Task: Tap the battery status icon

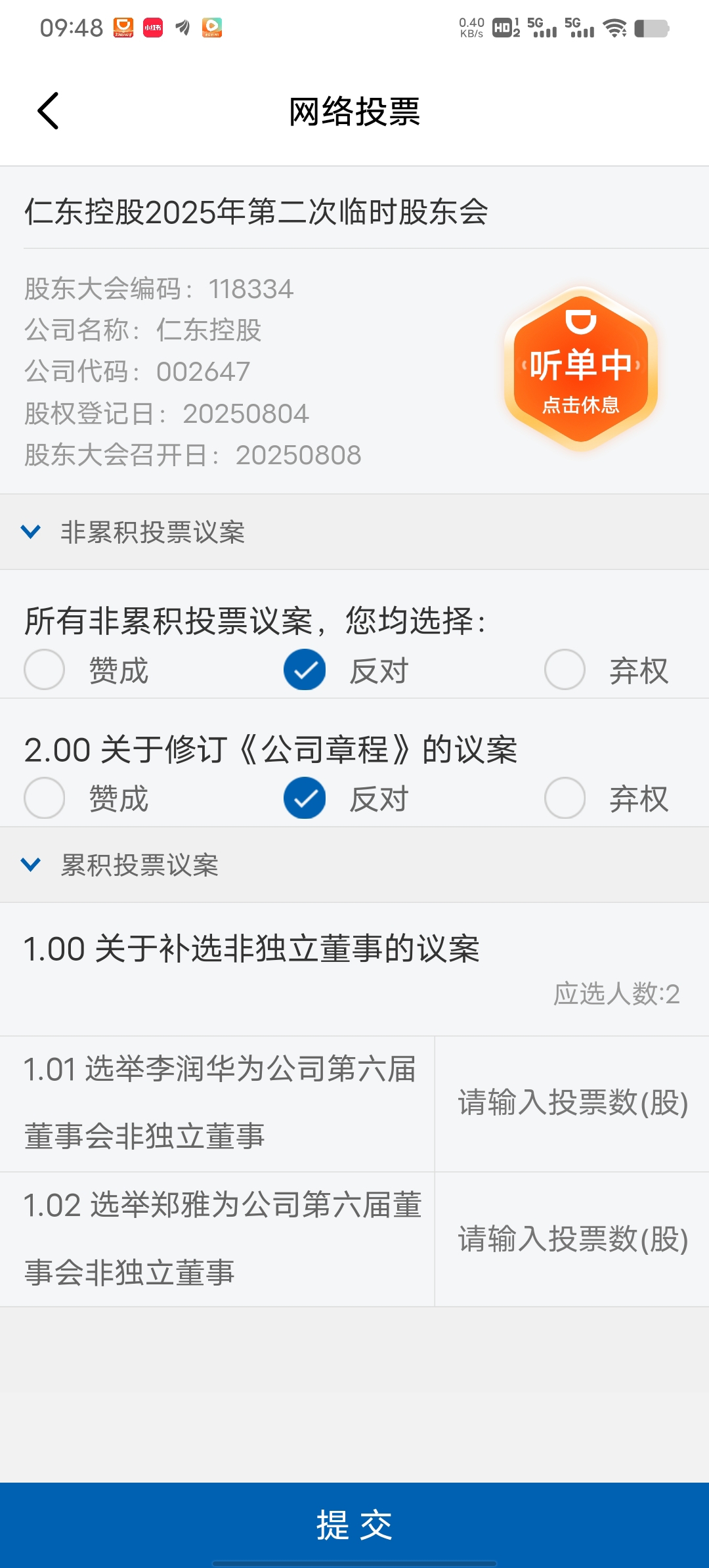Action: point(652,28)
